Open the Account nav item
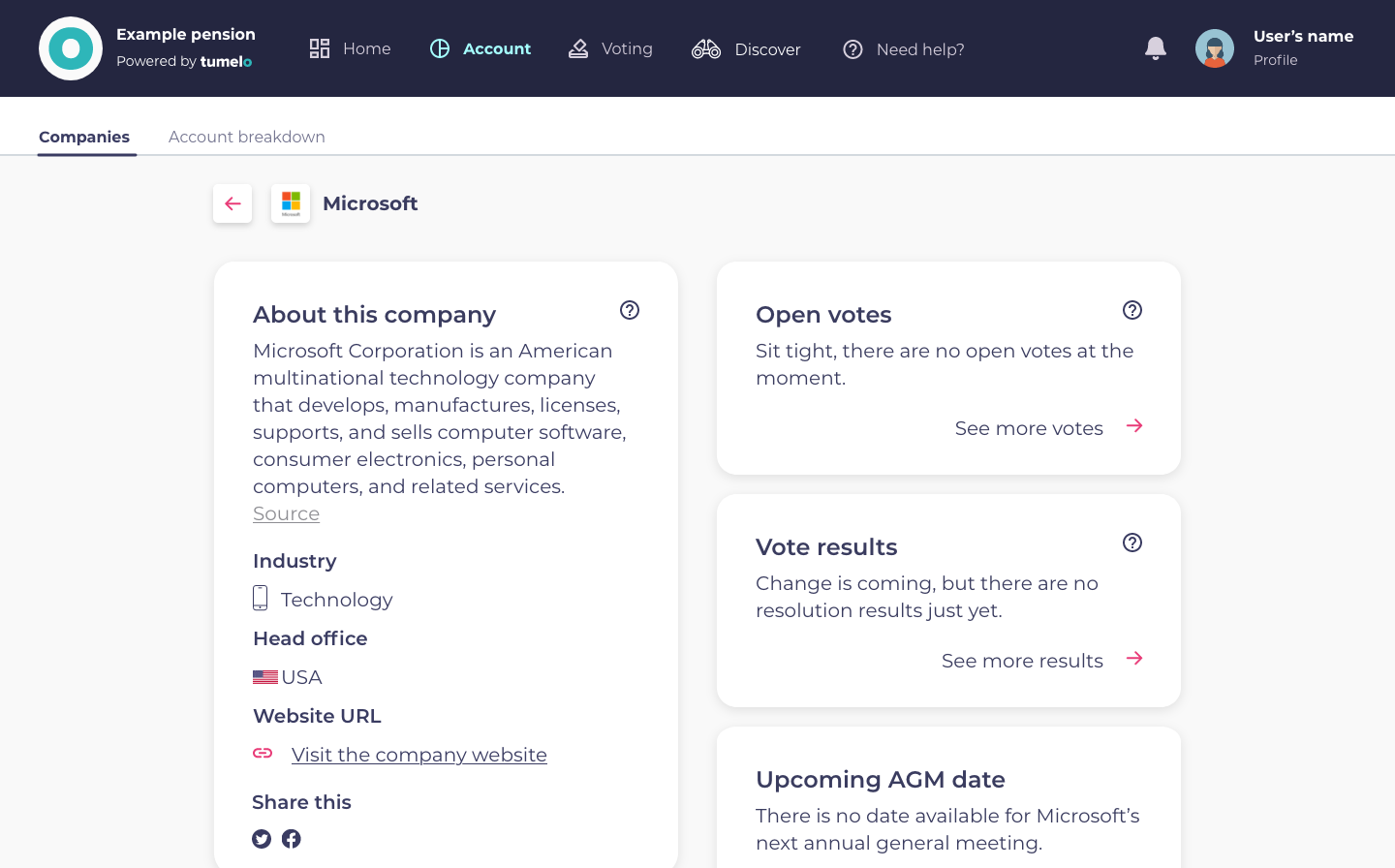The image size is (1395, 868). click(x=480, y=48)
